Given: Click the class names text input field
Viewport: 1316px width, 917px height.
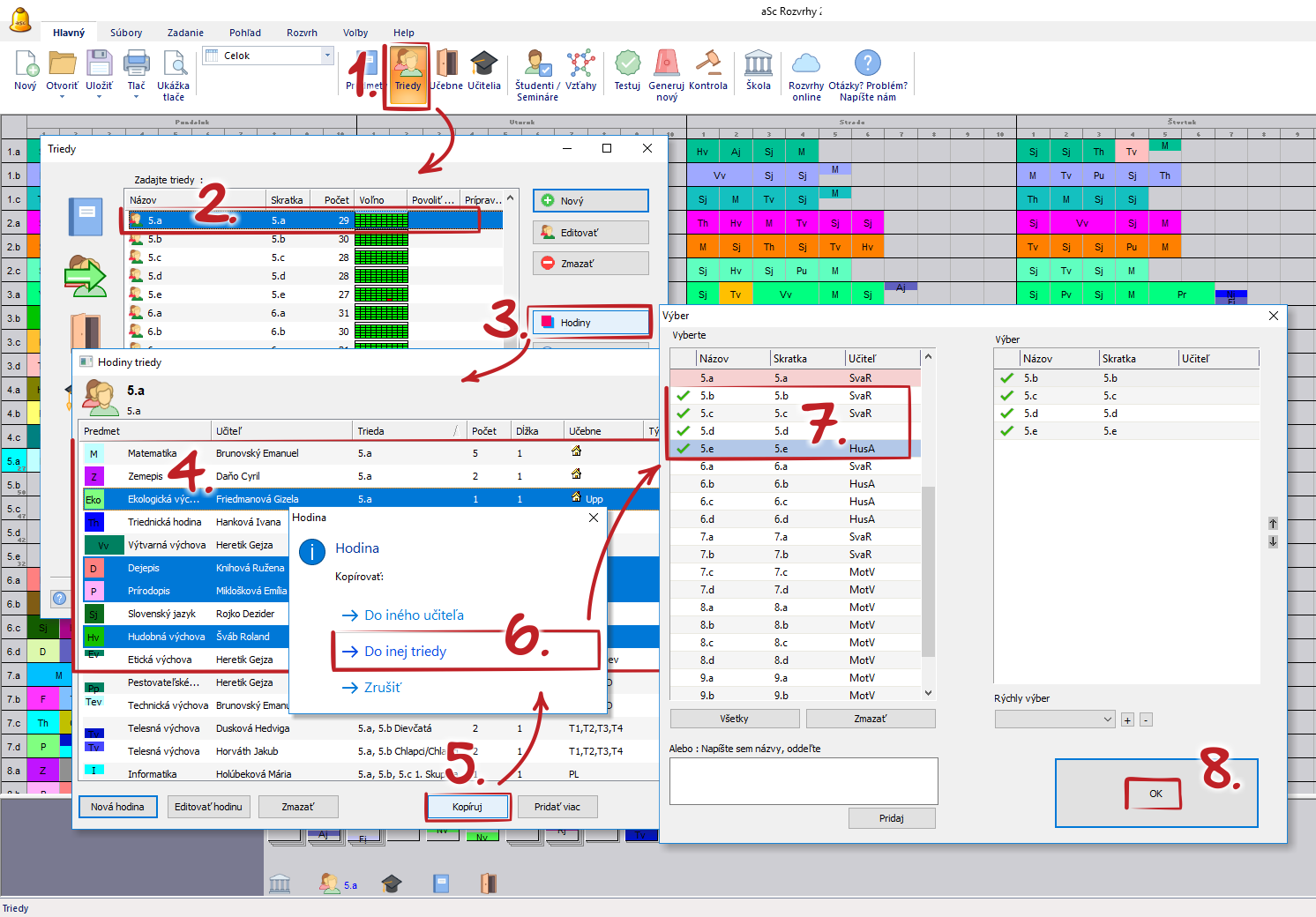Looking at the screenshot, I should (803, 780).
